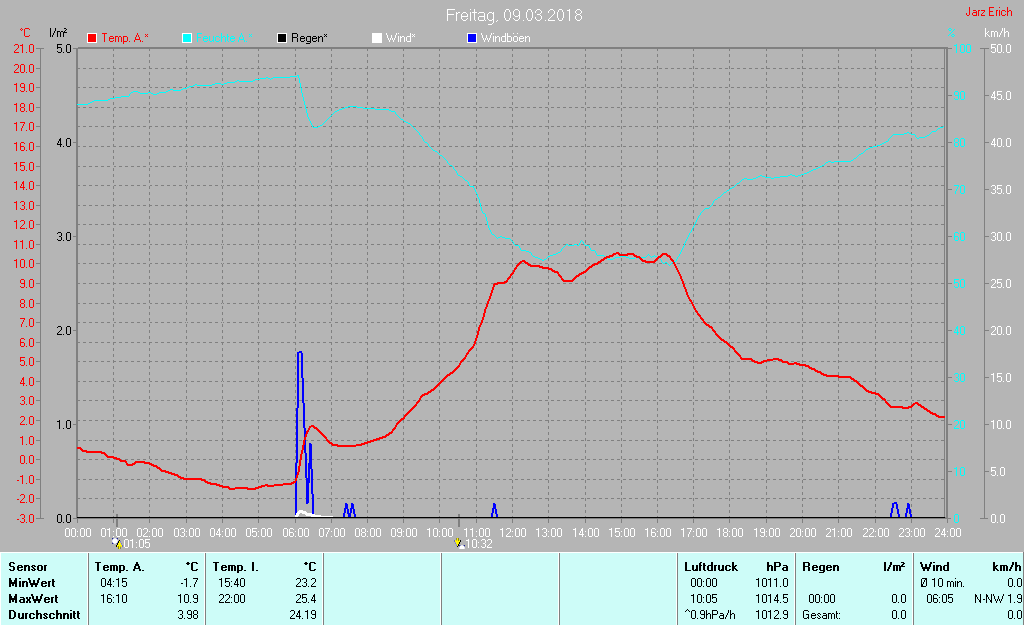Click the wind time '06:05'
The width and height of the screenshot is (1024, 625).
(940, 598)
